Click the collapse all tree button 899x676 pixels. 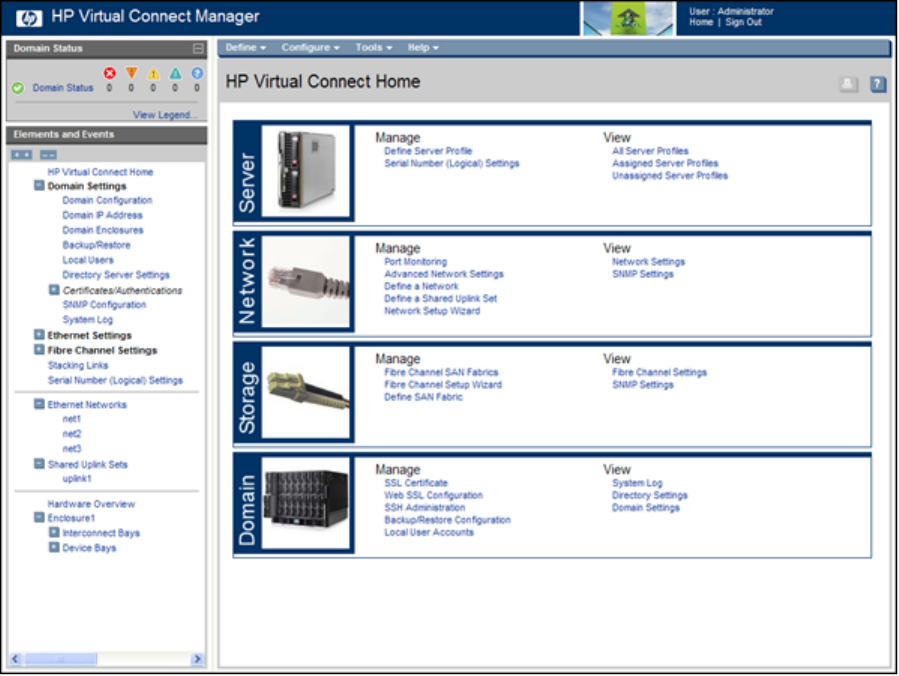tap(48, 154)
